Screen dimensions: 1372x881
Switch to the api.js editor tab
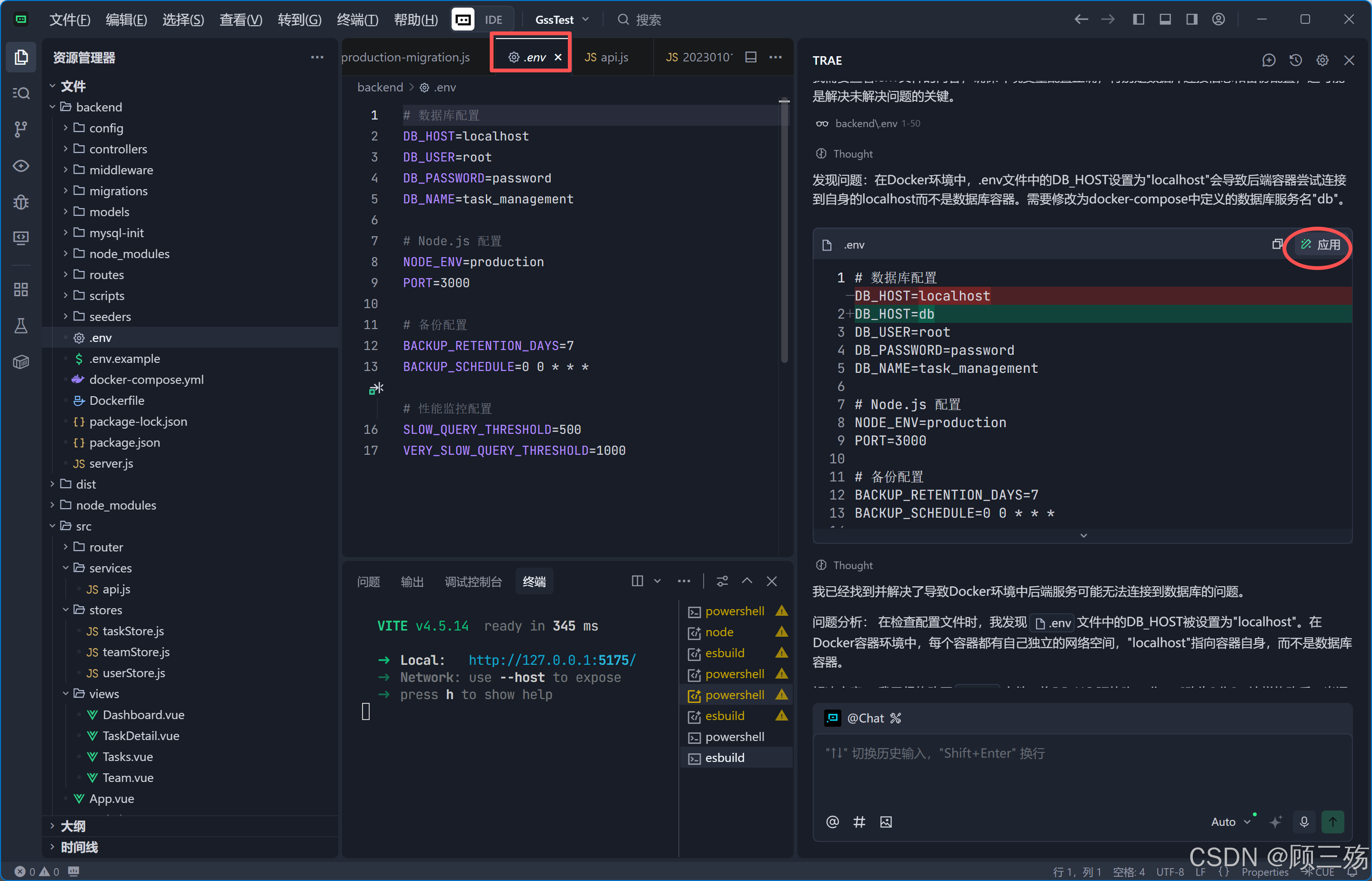pos(607,57)
